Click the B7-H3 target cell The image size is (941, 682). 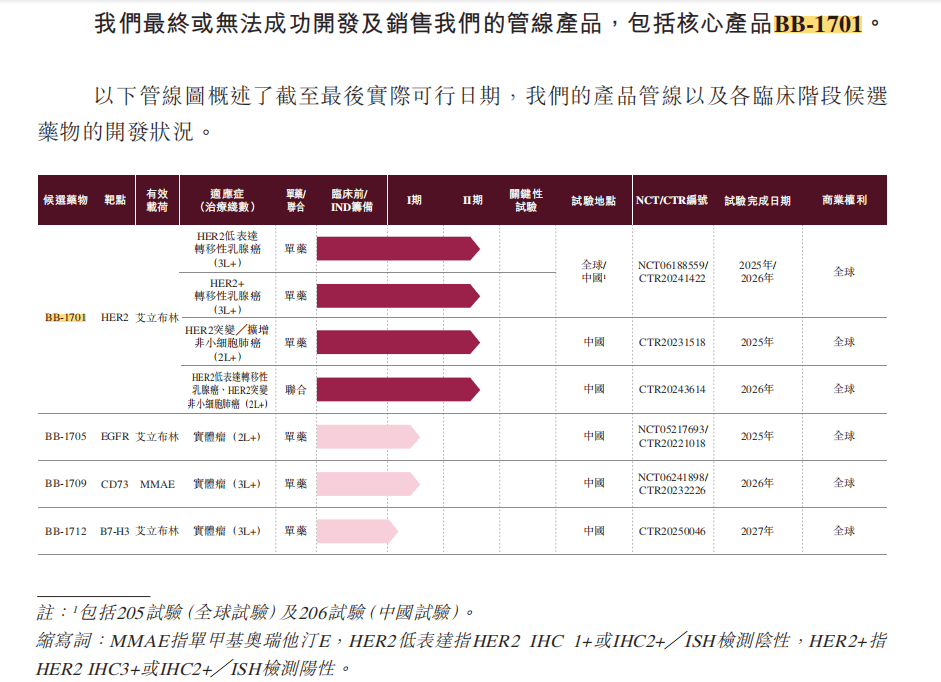pos(115,531)
